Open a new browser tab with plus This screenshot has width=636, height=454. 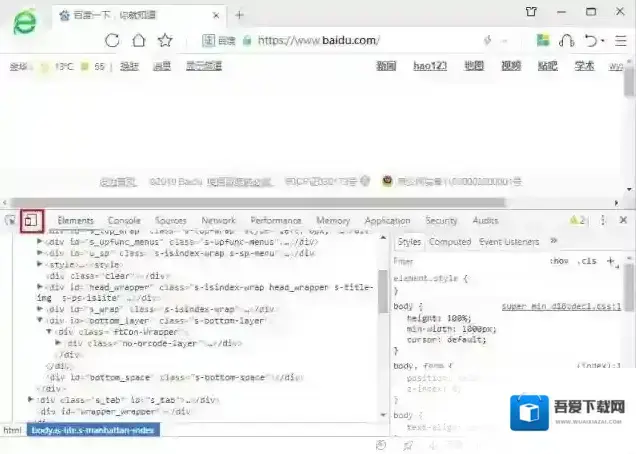pyautogui.click(x=239, y=14)
